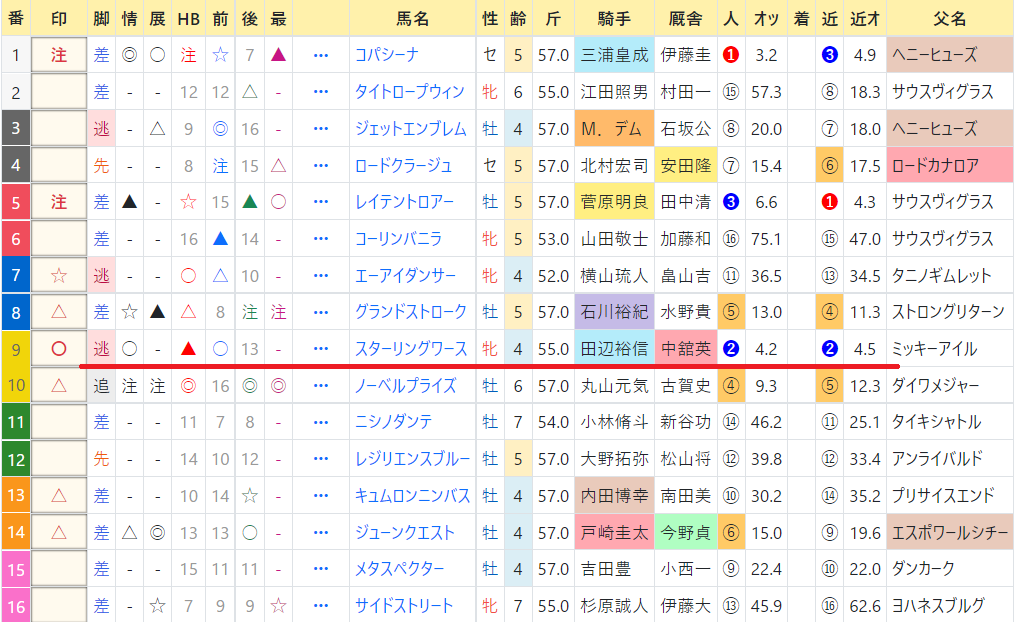This screenshot has width=1014, height=622.
Task: Open the horse link ノーベルプライズ
Action: pos(405,386)
